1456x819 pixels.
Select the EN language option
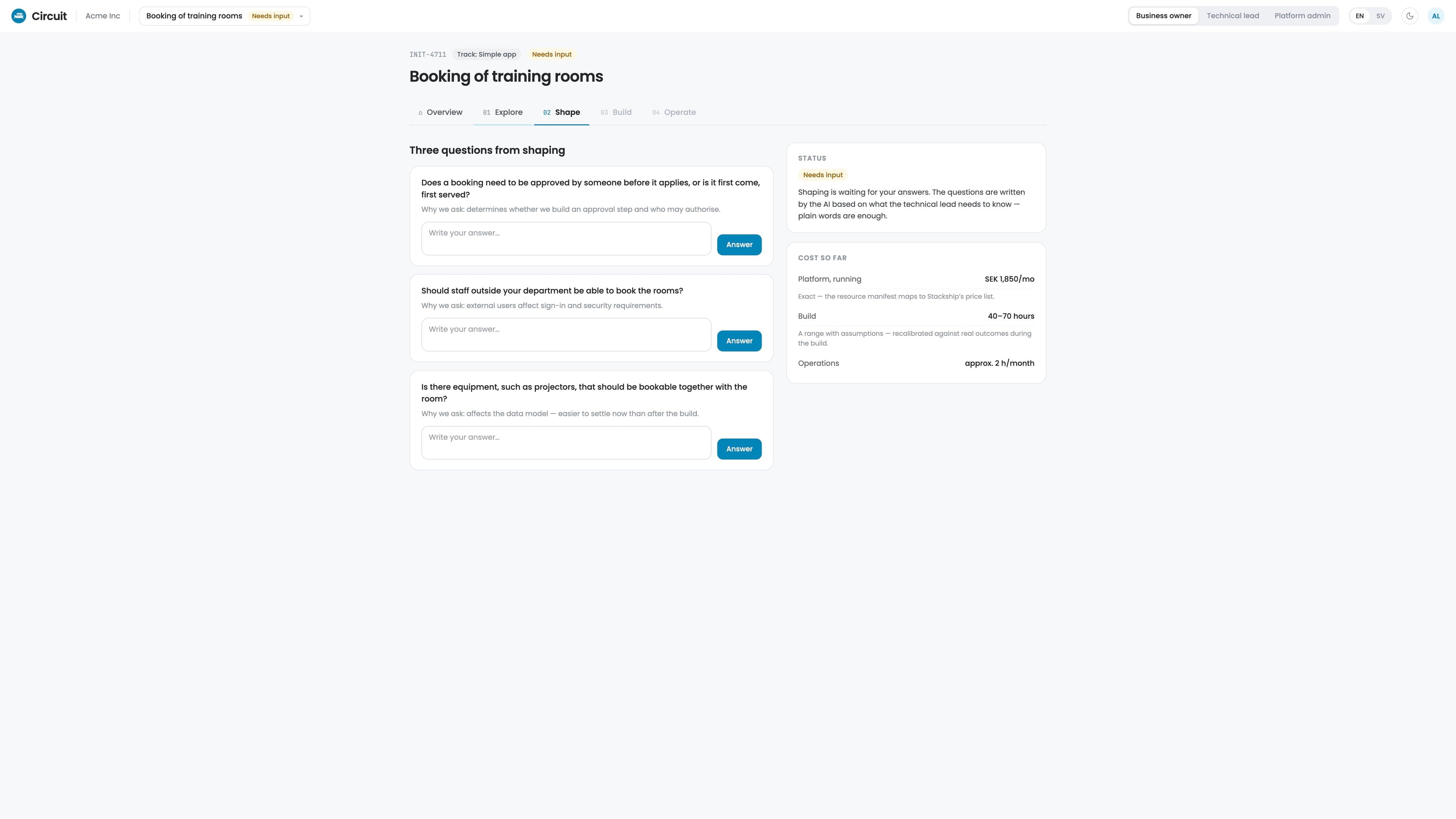(x=1359, y=16)
